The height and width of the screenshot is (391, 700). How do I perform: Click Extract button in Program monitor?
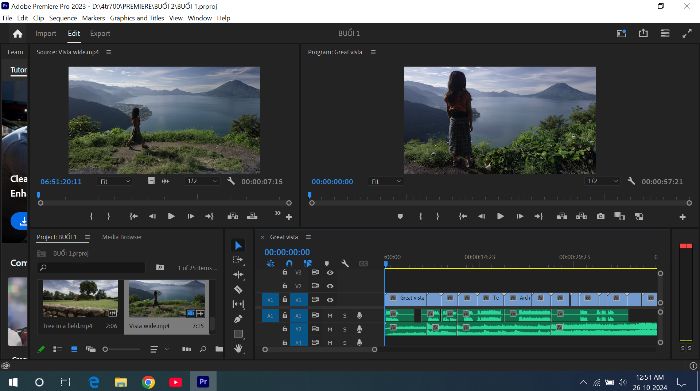(x=581, y=216)
